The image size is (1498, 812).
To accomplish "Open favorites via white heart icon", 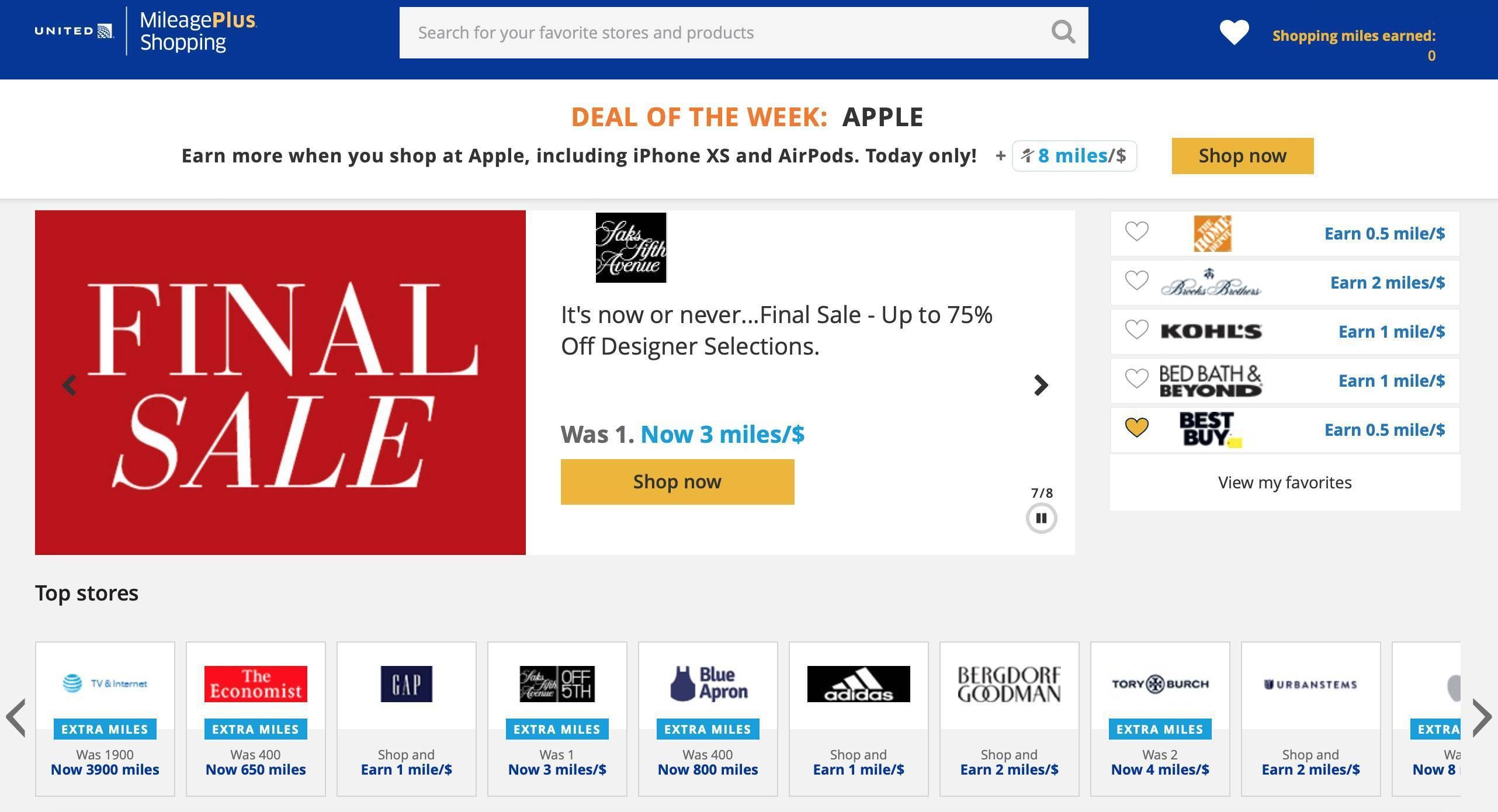I will pyautogui.click(x=1234, y=33).
